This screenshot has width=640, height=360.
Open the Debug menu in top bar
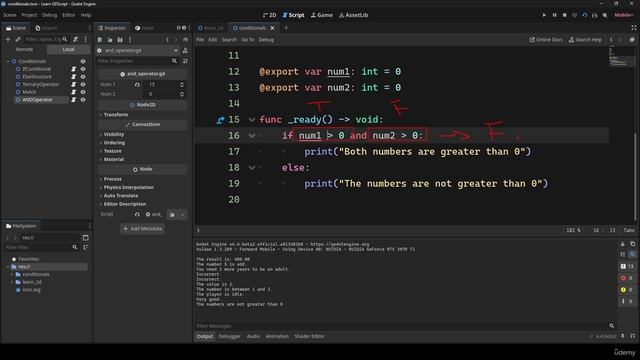coord(49,15)
